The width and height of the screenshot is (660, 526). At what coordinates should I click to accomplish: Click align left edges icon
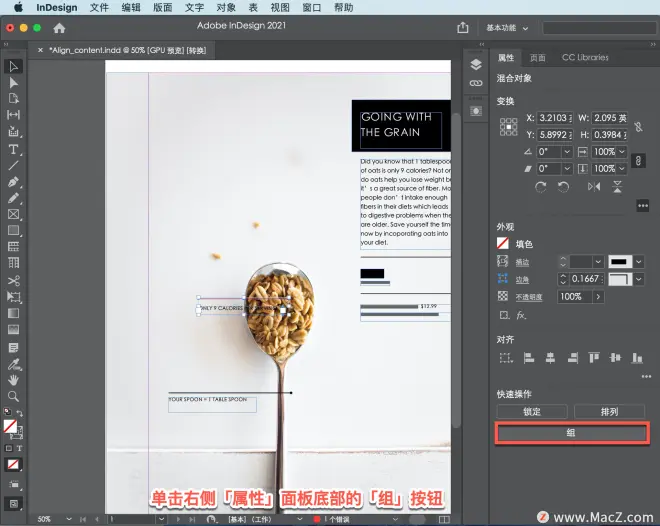[529, 358]
